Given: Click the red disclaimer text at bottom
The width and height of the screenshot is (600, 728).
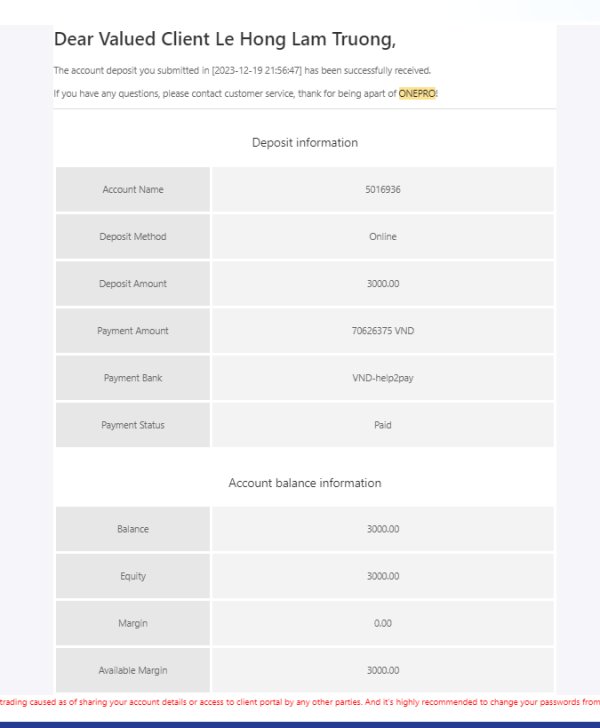Looking at the screenshot, I should 300,701.
